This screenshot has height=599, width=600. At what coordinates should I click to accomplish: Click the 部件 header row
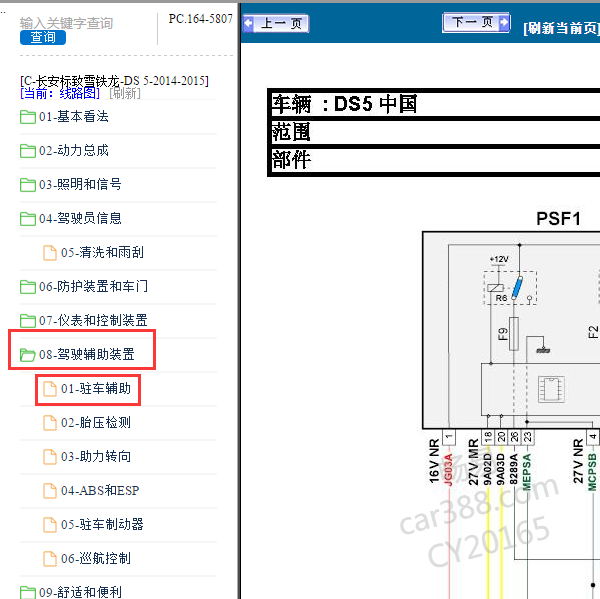pos(435,160)
